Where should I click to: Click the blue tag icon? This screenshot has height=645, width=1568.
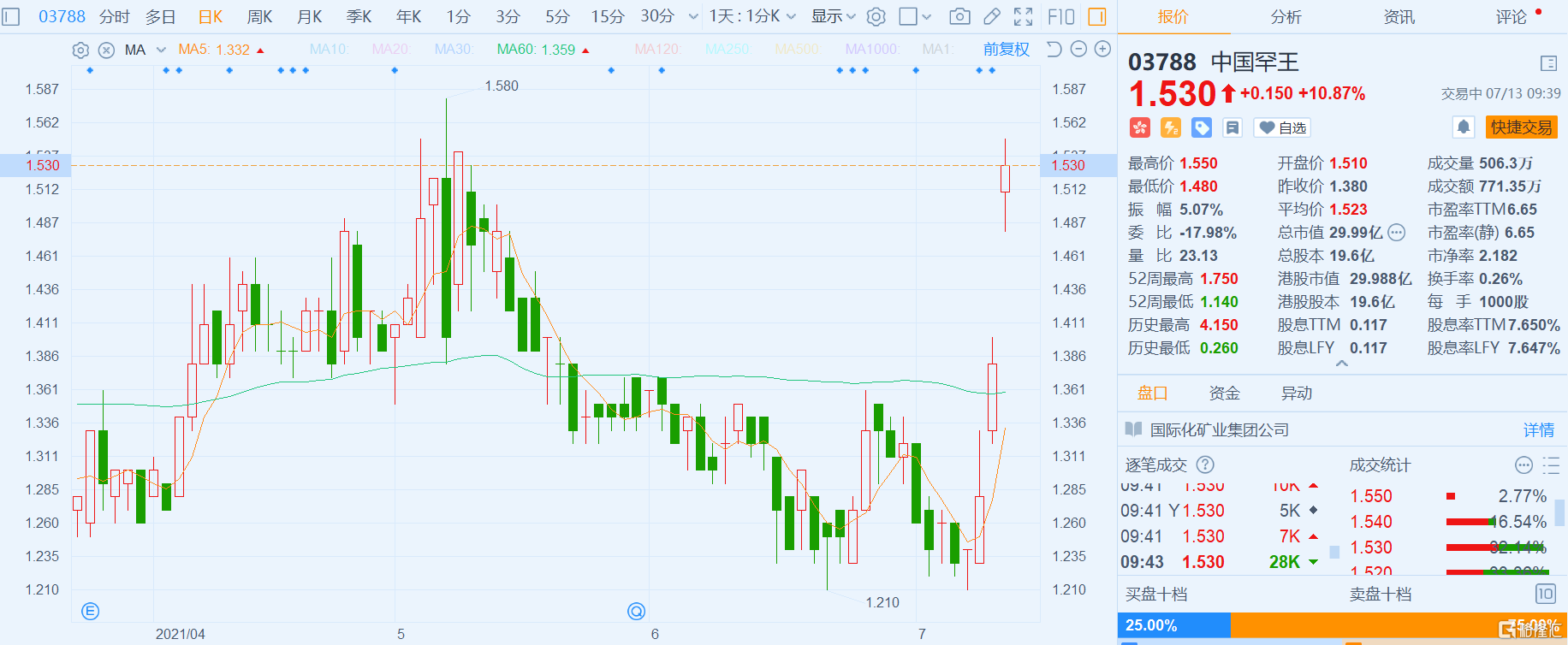pyautogui.click(x=1202, y=127)
